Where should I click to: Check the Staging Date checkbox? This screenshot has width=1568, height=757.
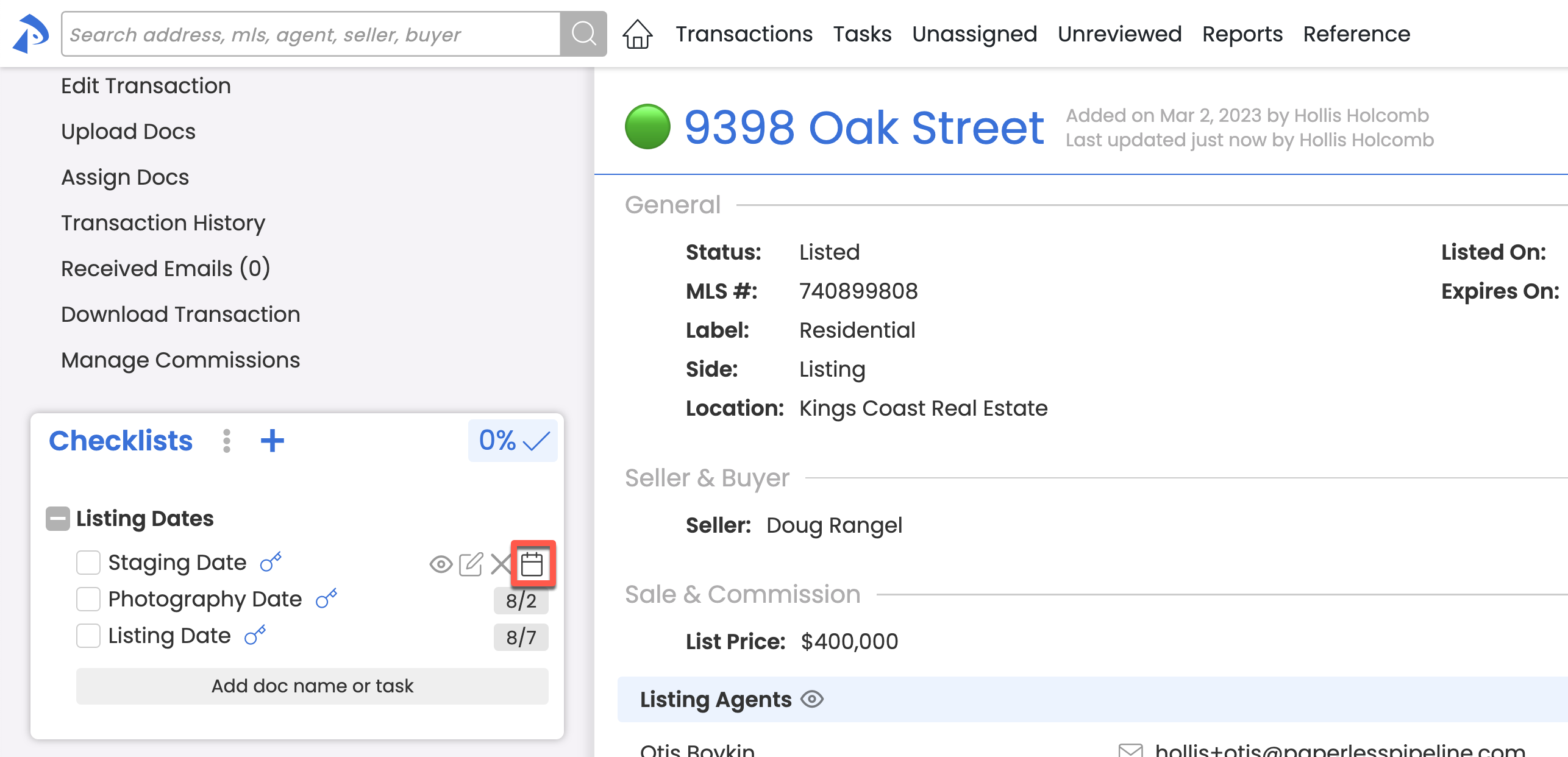click(x=88, y=563)
